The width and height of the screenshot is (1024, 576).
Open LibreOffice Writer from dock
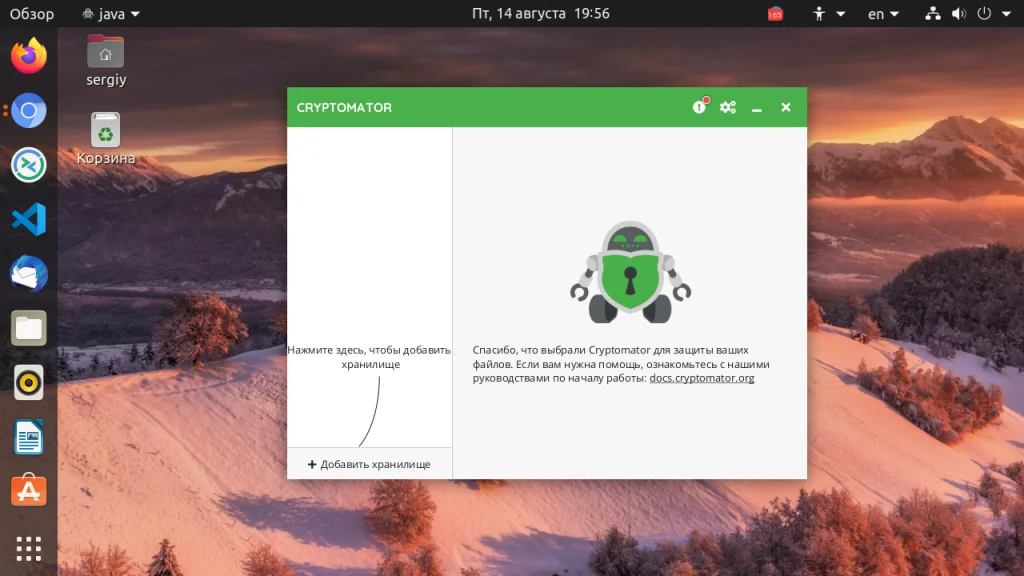[29, 436]
